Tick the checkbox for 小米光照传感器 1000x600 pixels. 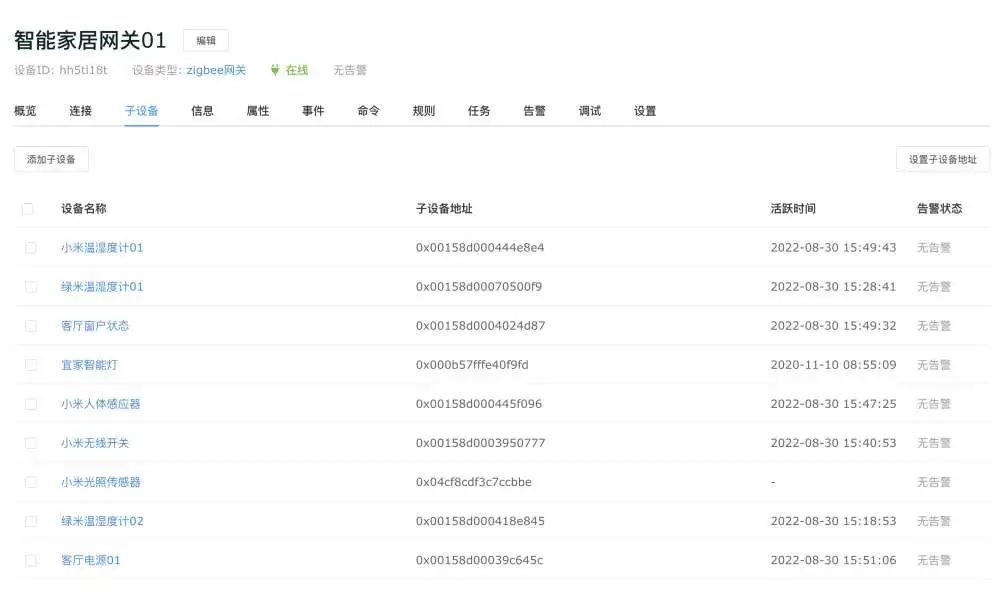pos(31,482)
